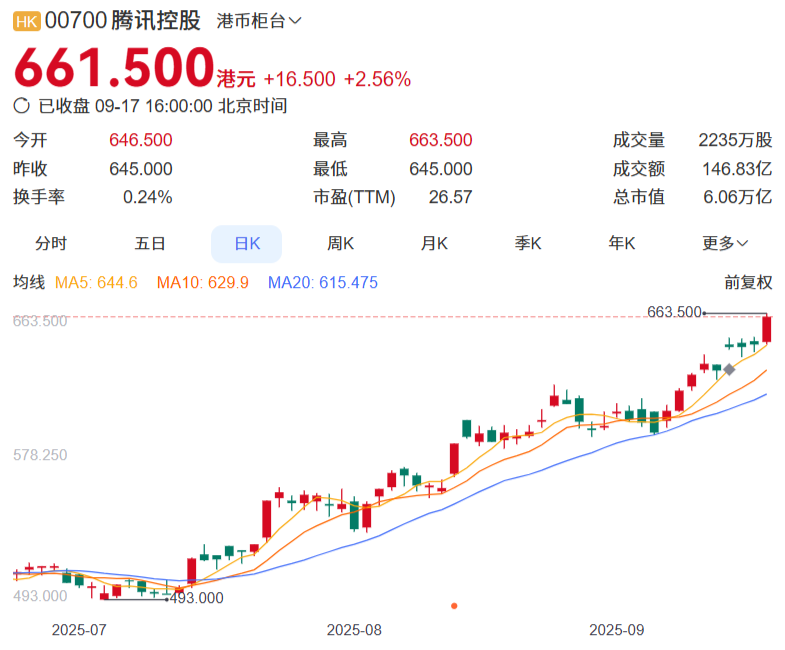Click the 均线 moving average label
785x650 pixels.
click(29, 282)
